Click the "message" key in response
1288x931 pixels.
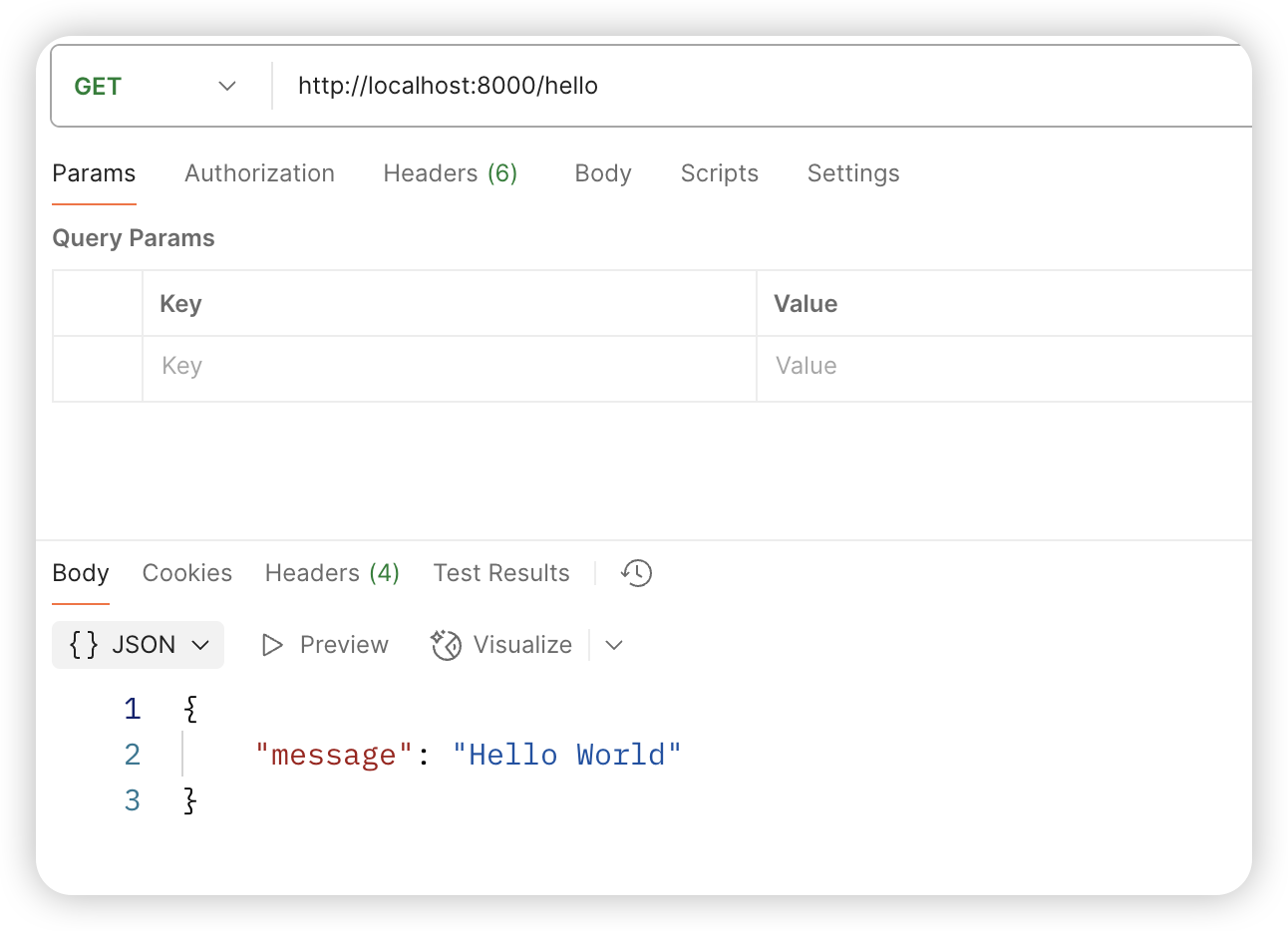pos(333,755)
